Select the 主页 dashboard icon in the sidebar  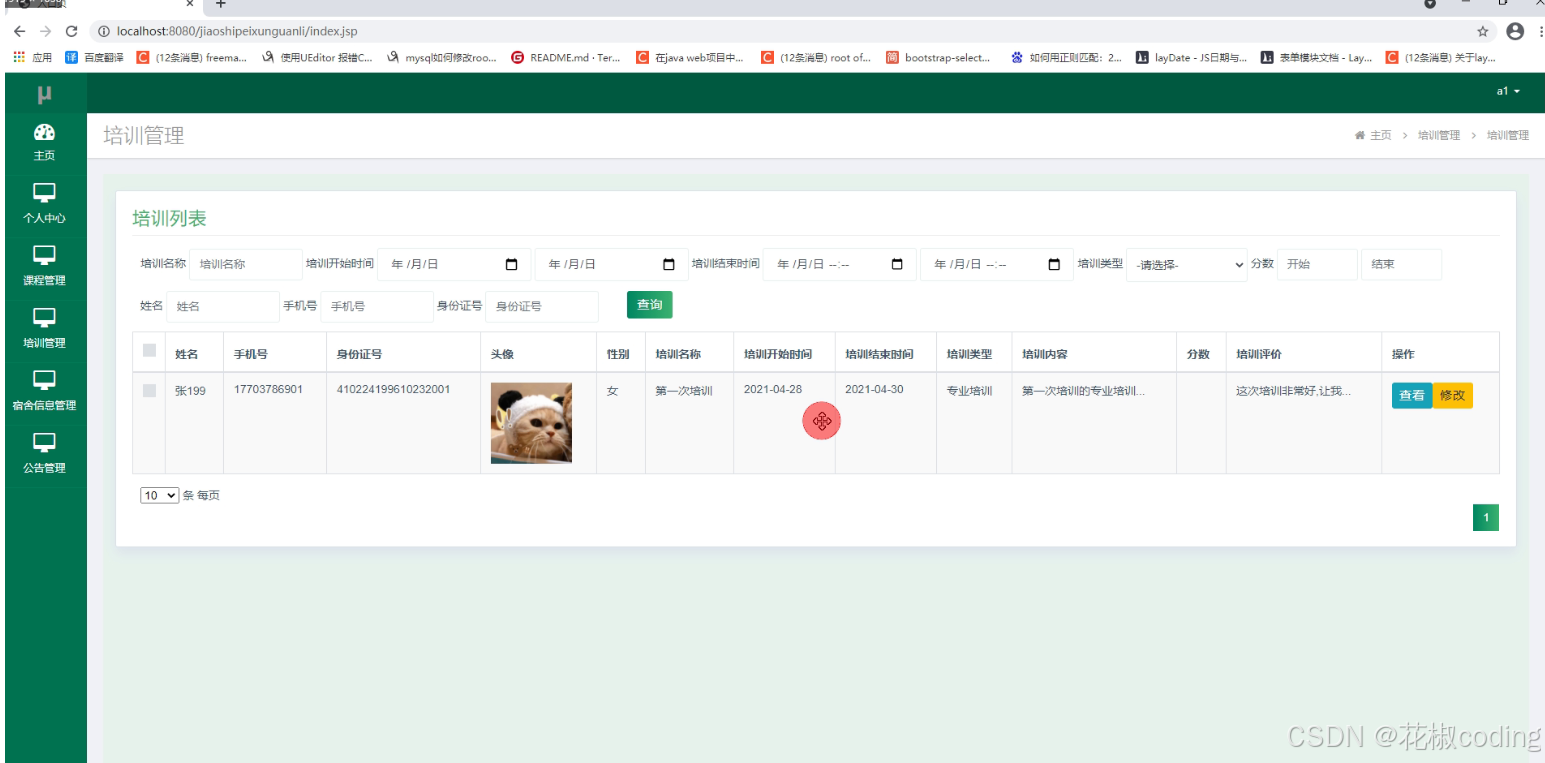[44, 142]
